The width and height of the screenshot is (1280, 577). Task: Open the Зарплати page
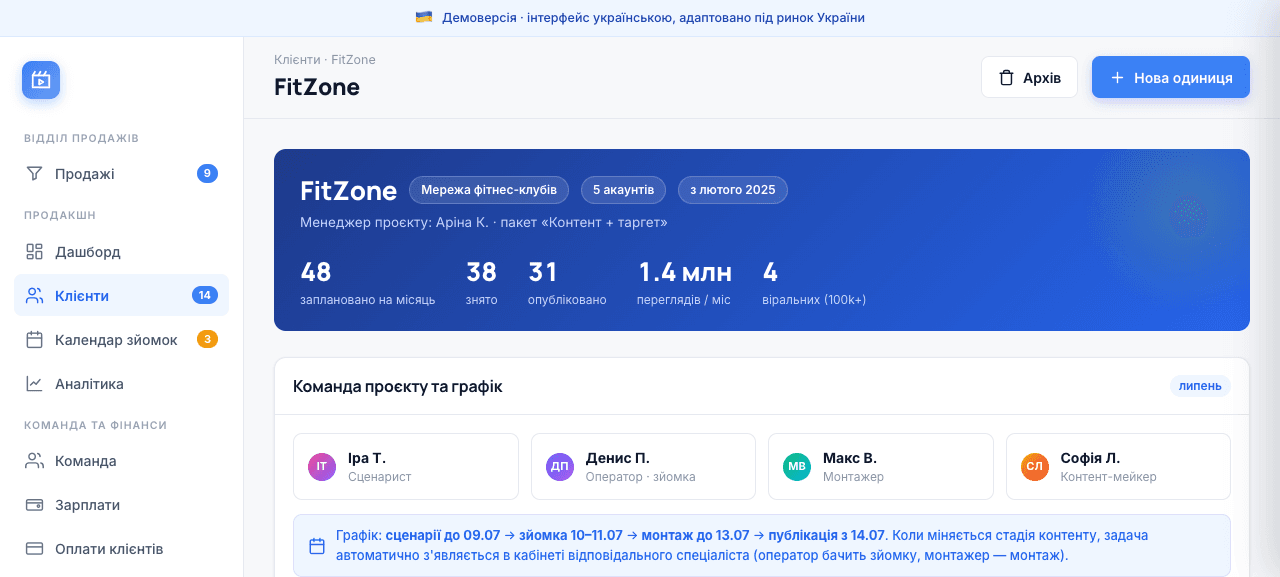click(121, 505)
